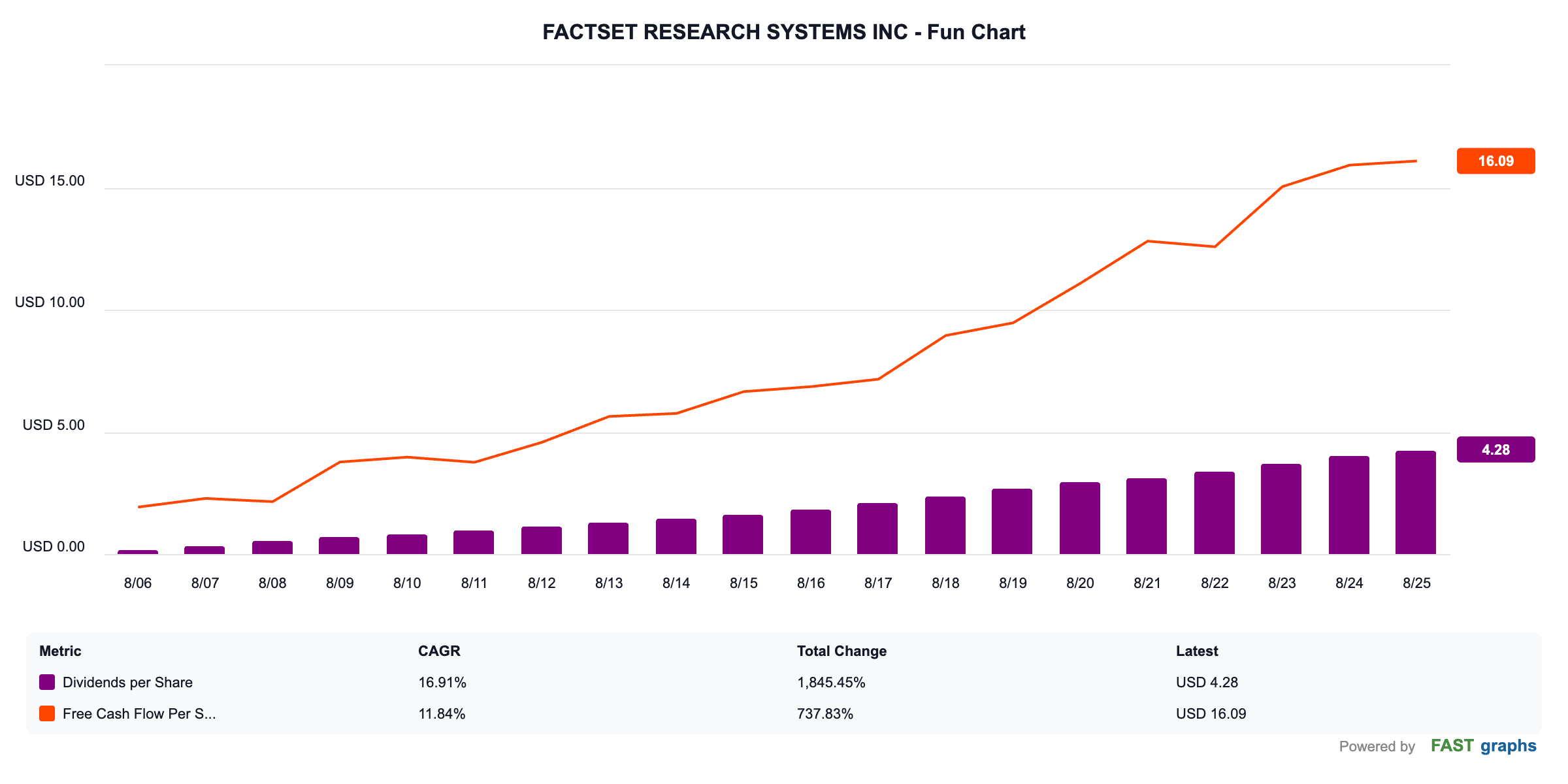The width and height of the screenshot is (1568, 784).
Task: Click the 8/20 x-axis label
Action: click(1080, 583)
